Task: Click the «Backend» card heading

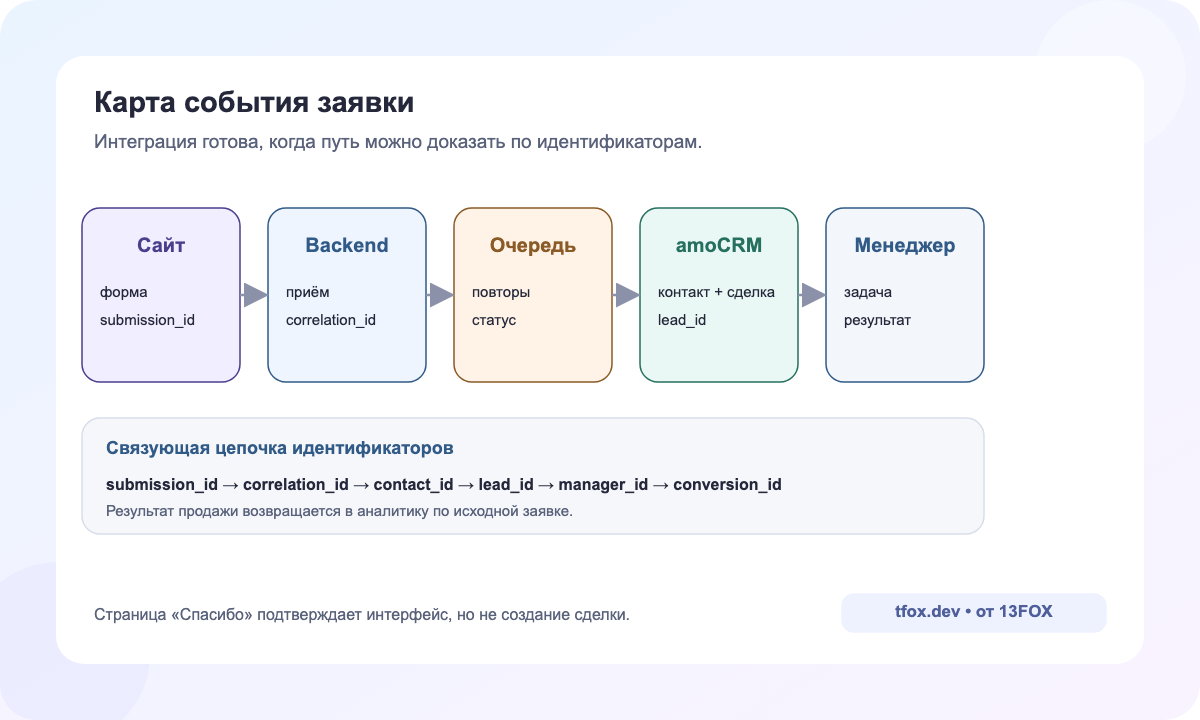Action: coord(347,245)
